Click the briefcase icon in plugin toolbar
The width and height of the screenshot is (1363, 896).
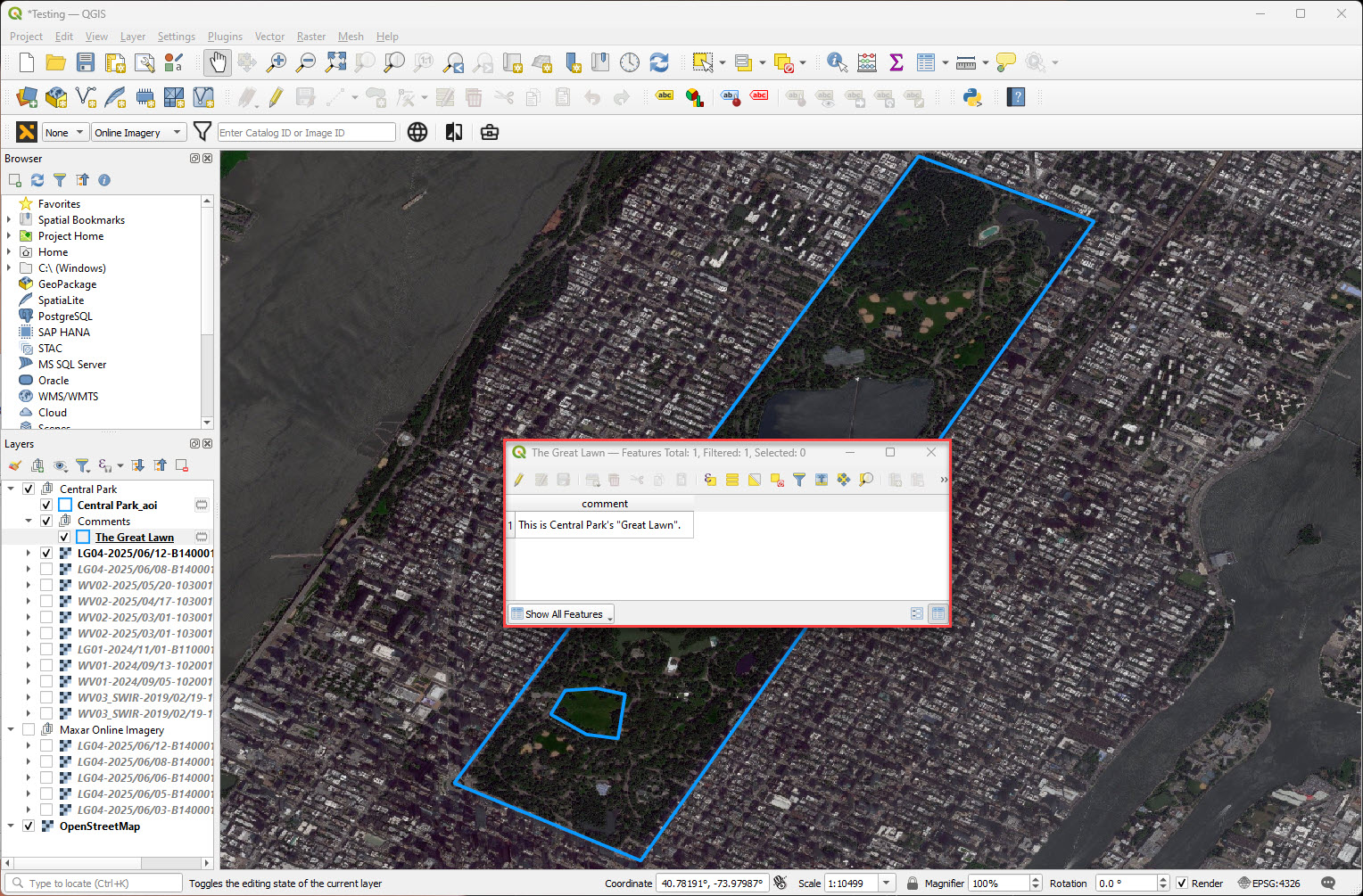pos(490,132)
